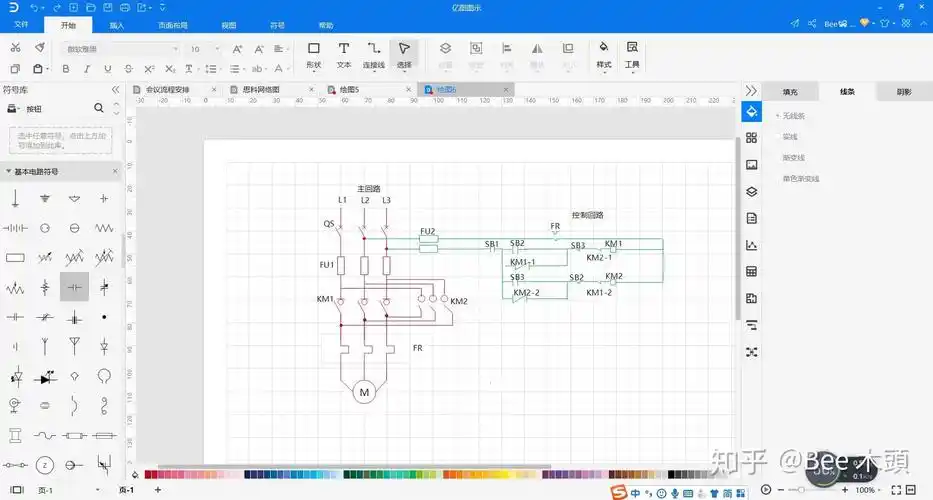This screenshot has height=500, width=933.
Task: Pick a red swatch from the color palette bar
Action: point(150,474)
